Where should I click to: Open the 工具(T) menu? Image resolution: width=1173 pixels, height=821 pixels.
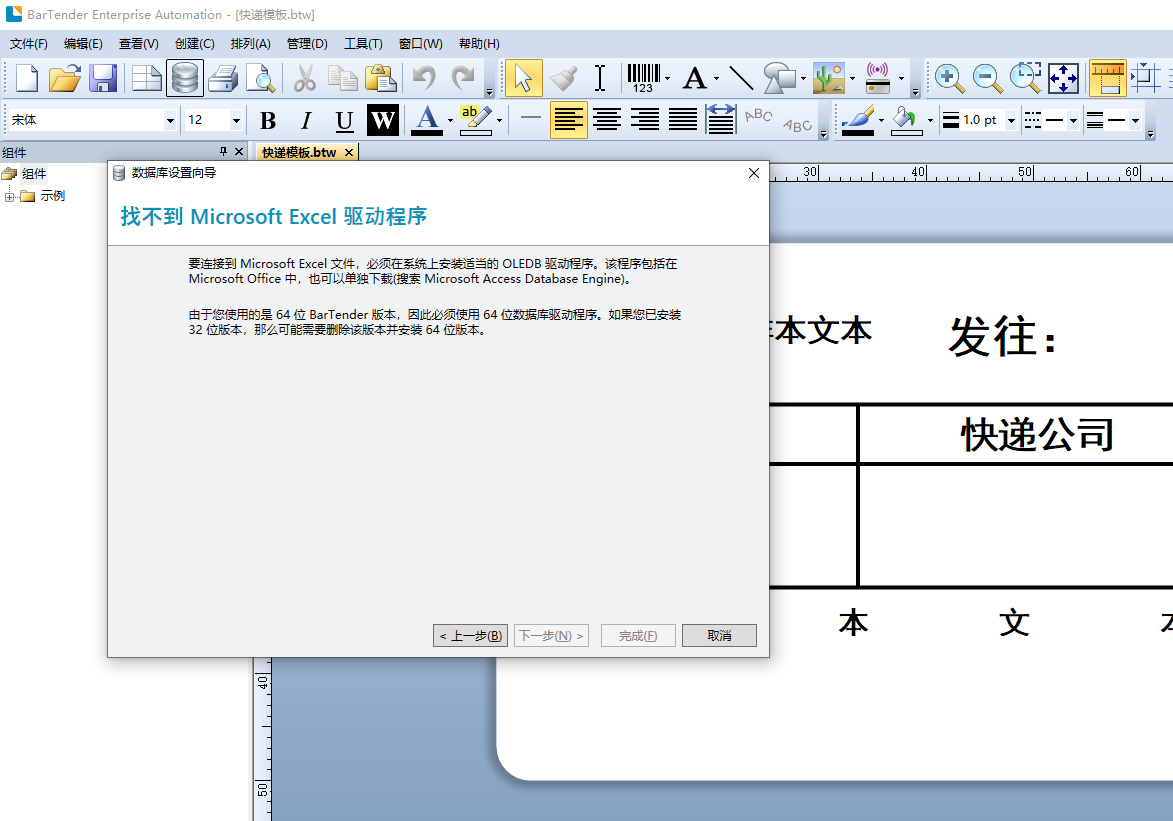[363, 43]
